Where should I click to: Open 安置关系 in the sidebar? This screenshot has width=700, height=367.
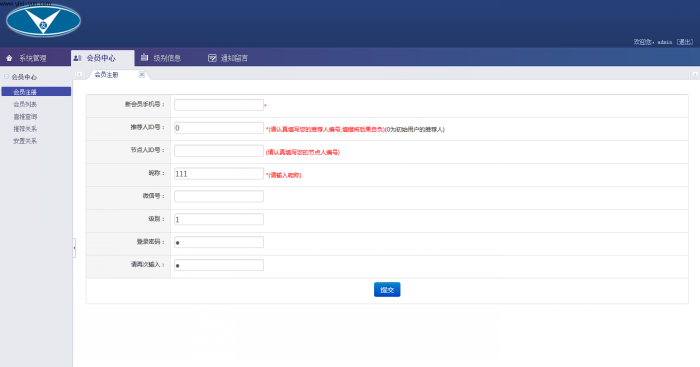(25, 141)
